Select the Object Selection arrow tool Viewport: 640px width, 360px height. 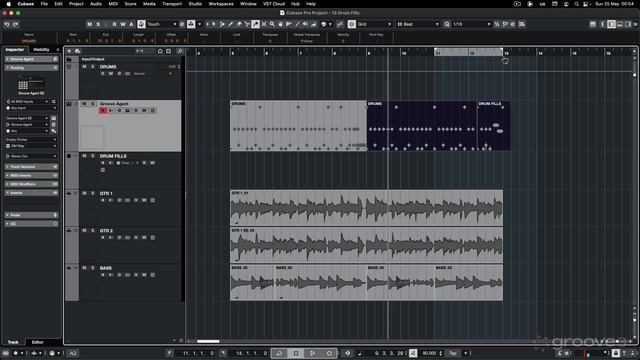(214, 24)
